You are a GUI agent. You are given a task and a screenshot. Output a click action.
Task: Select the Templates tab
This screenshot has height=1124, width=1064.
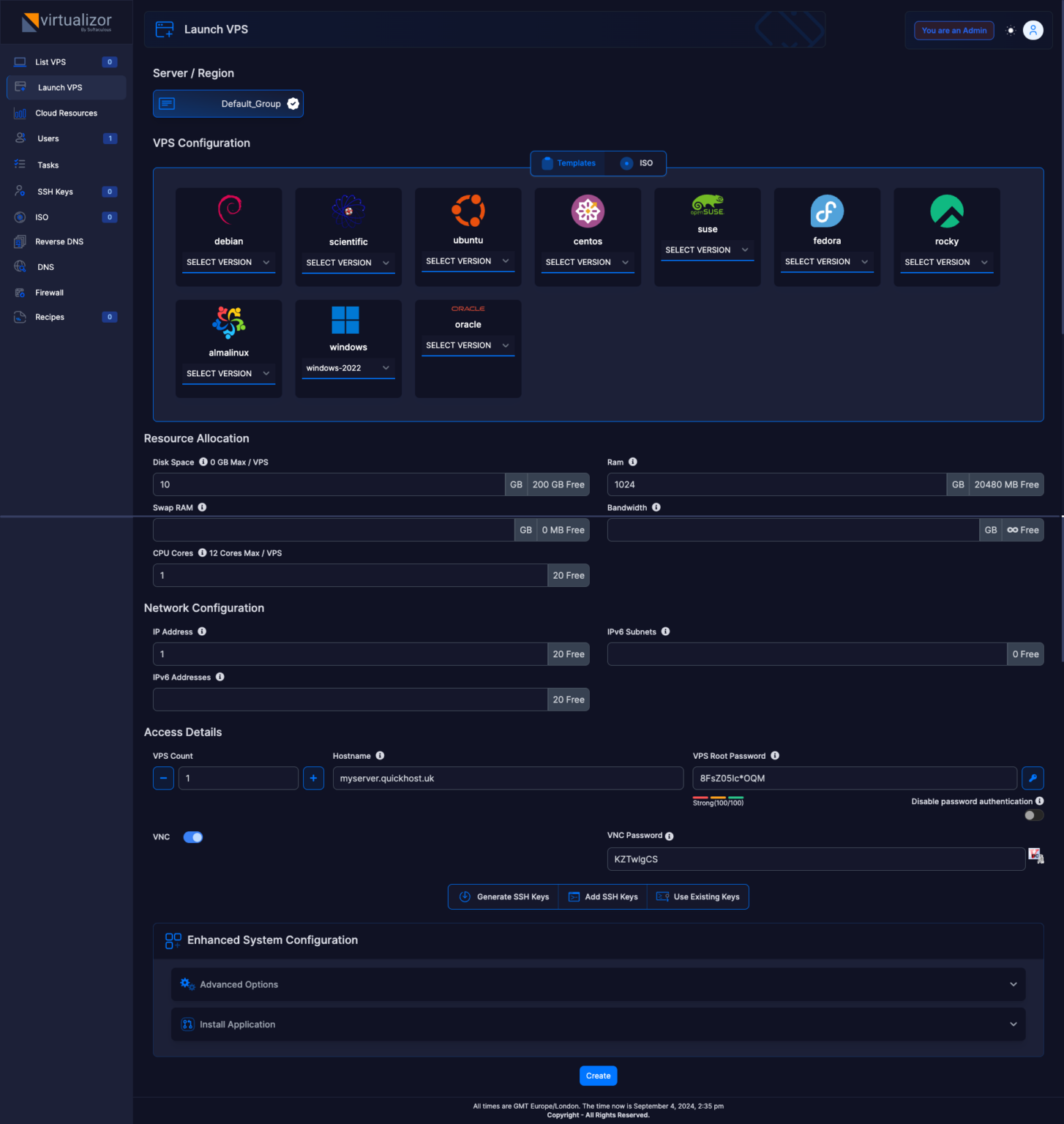pyautogui.click(x=569, y=163)
